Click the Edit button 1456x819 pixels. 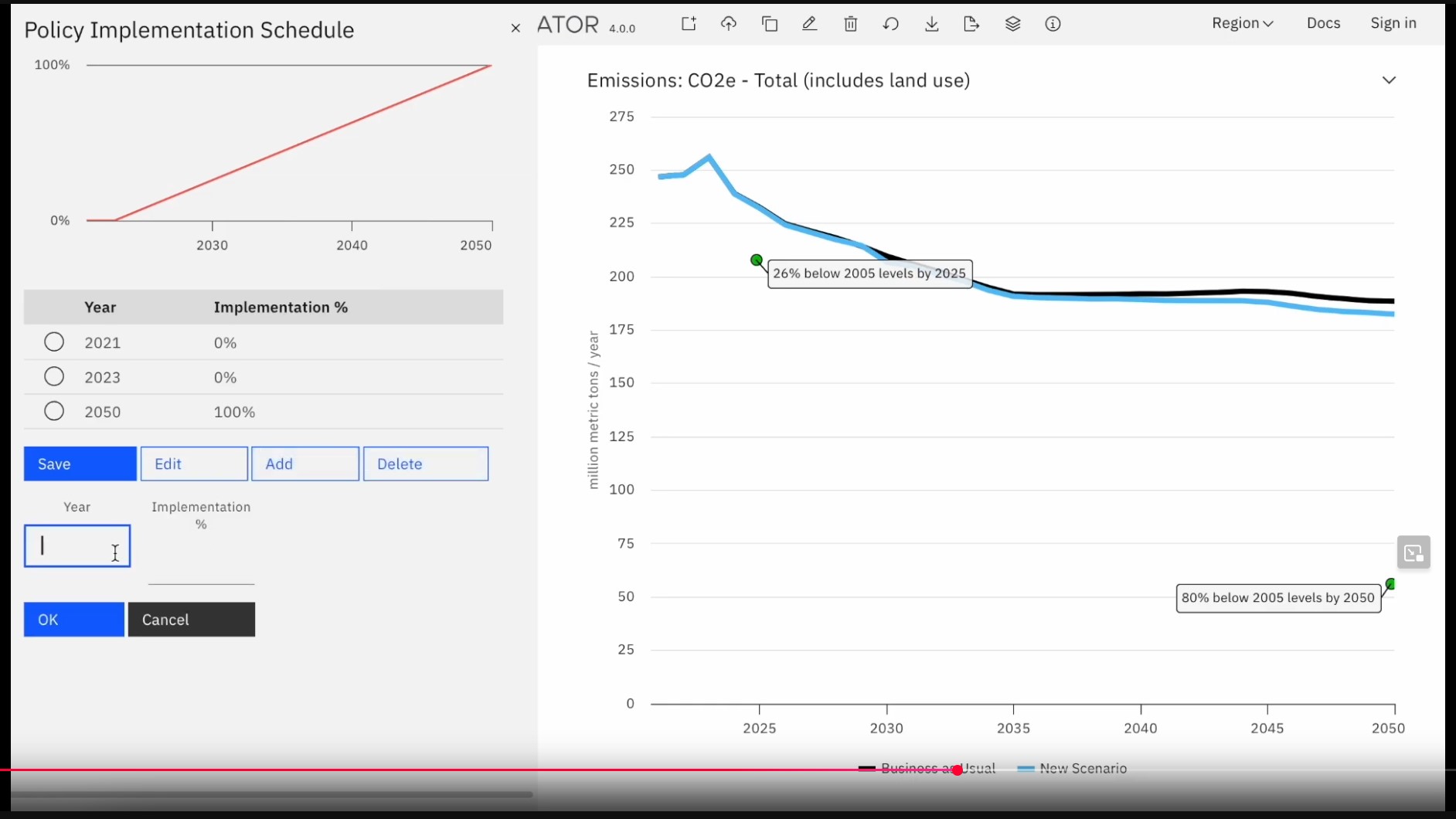[194, 464]
